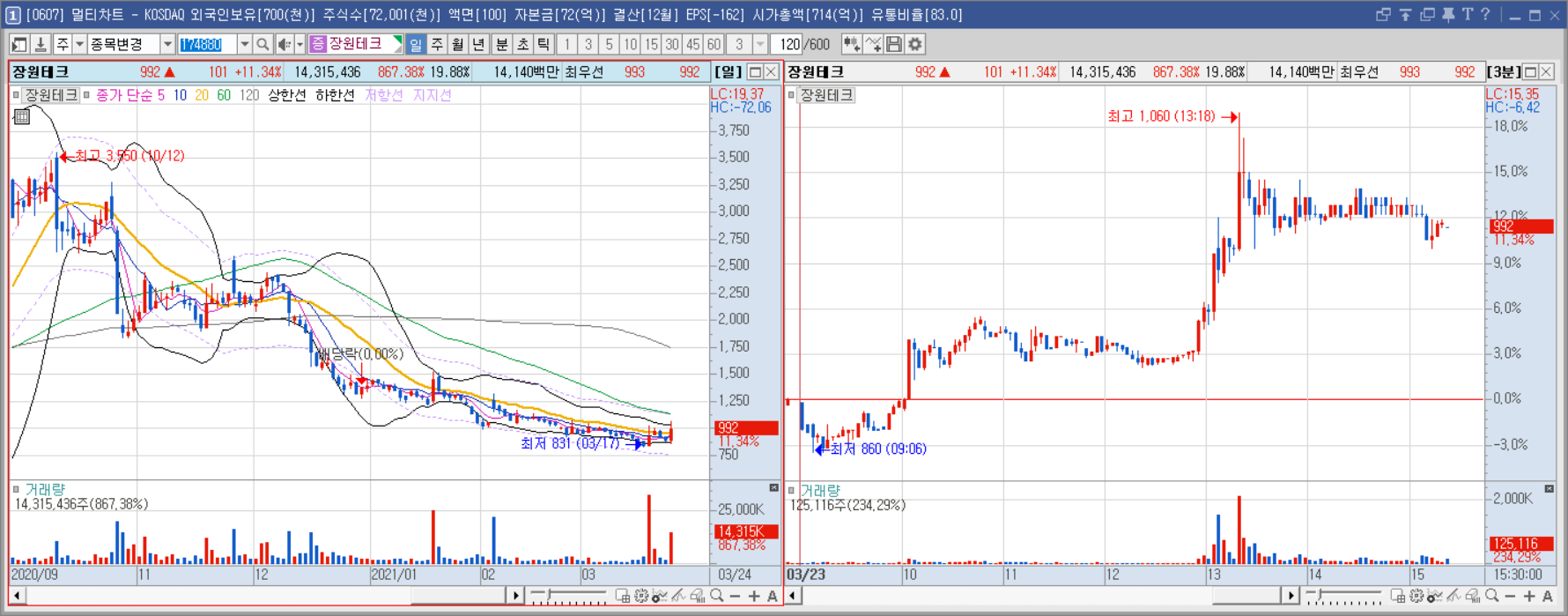
Task: Click the 증 장원테크 stock name field
Action: [x=356, y=44]
